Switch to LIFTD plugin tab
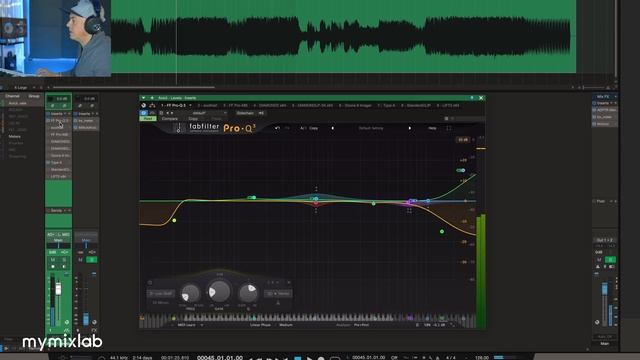Viewport: 640px width, 360px height. 448,105
